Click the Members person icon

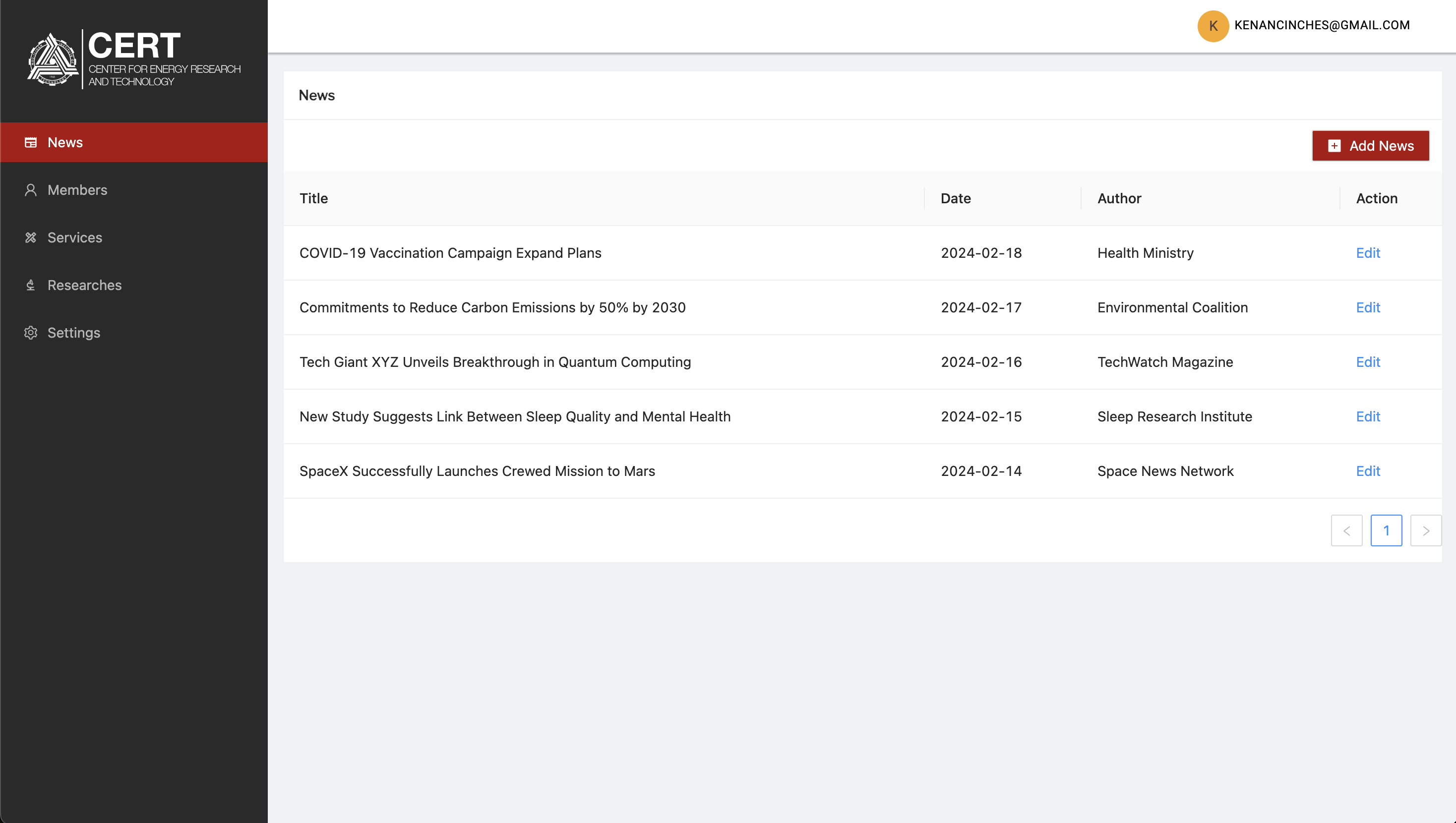[x=31, y=190]
